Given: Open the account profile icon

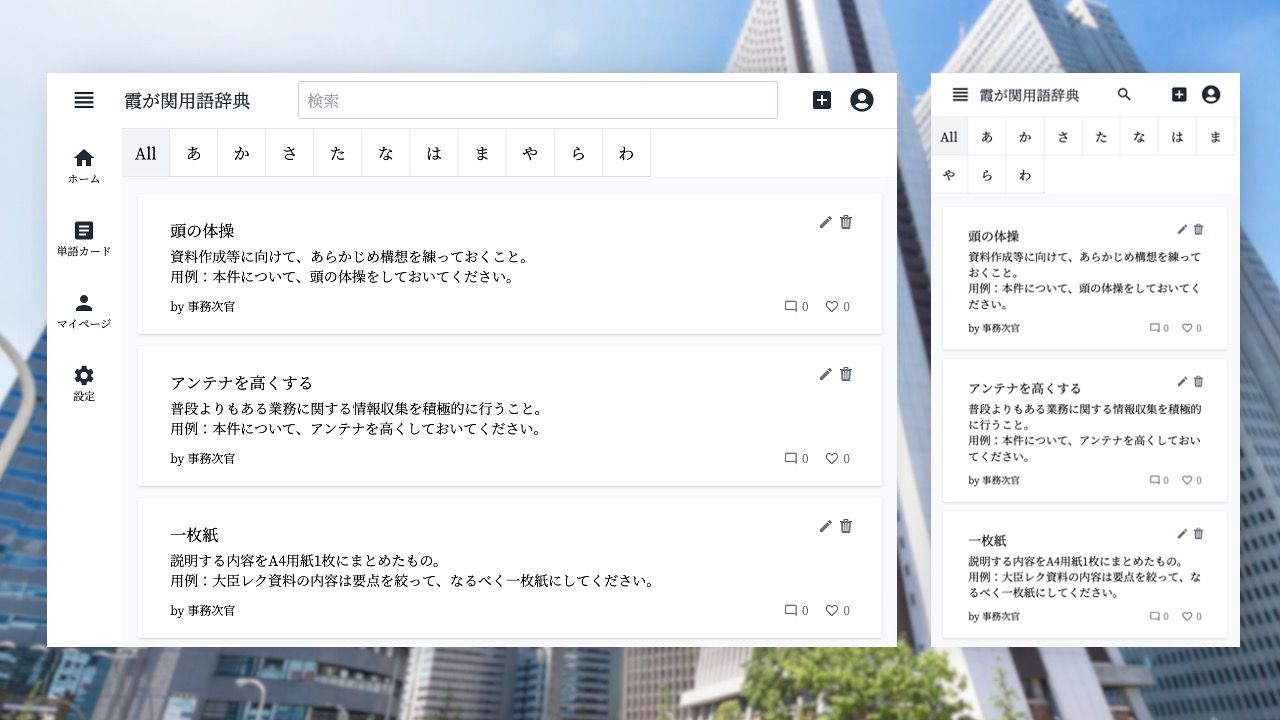Looking at the screenshot, I should pos(861,100).
